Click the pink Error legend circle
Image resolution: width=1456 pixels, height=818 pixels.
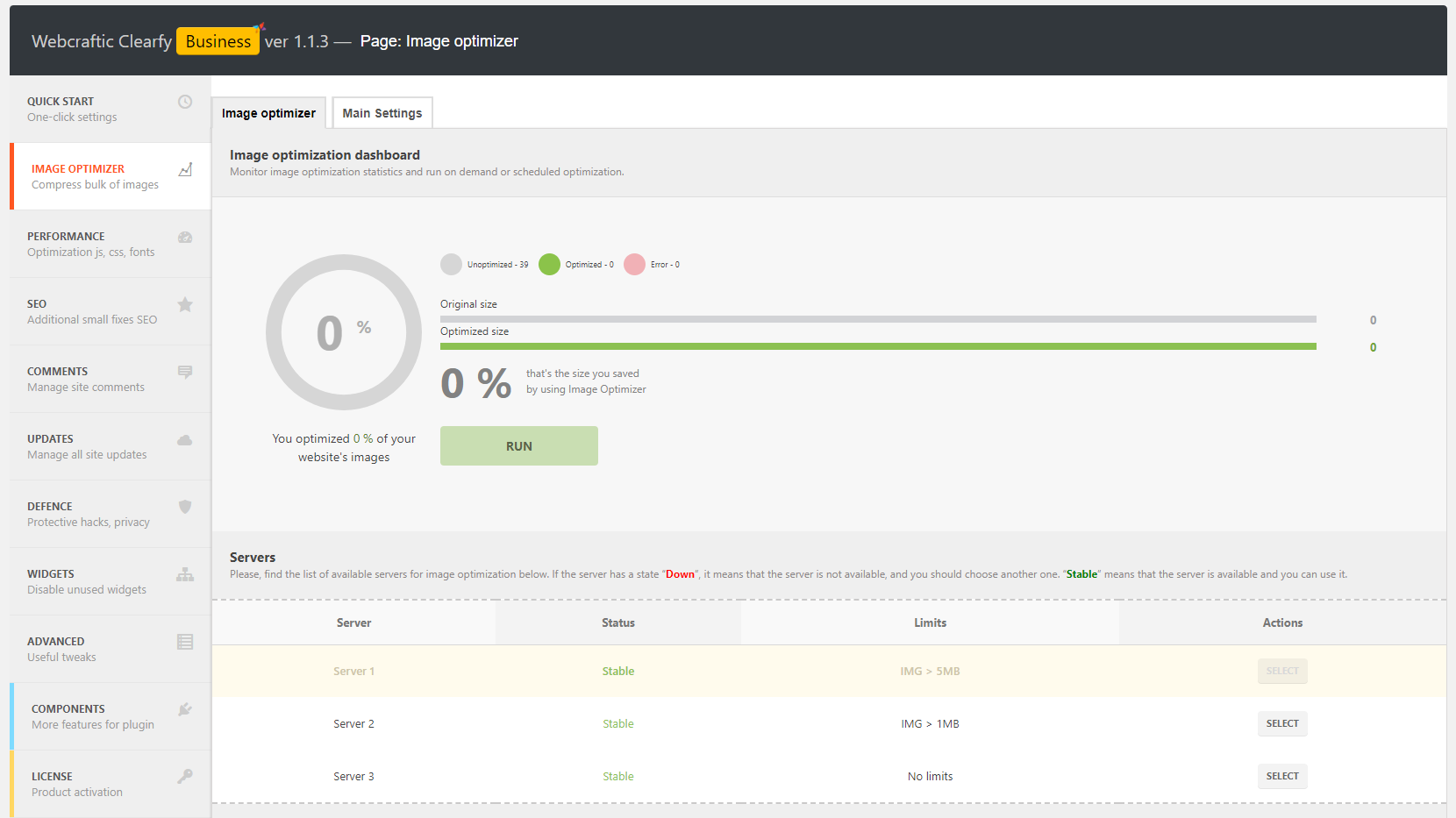pyautogui.click(x=634, y=265)
